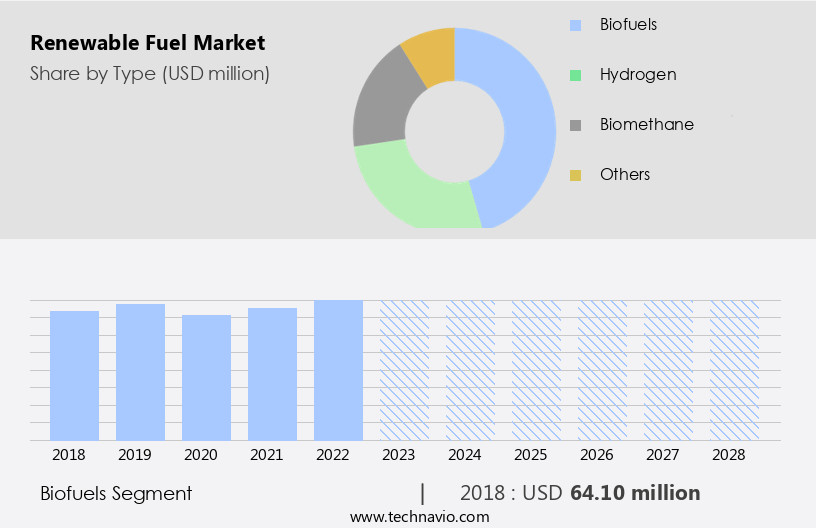Viewport: 816px width, 528px height.
Task: Click the yellow Others legend swatch
Action: pyautogui.click(x=575, y=175)
